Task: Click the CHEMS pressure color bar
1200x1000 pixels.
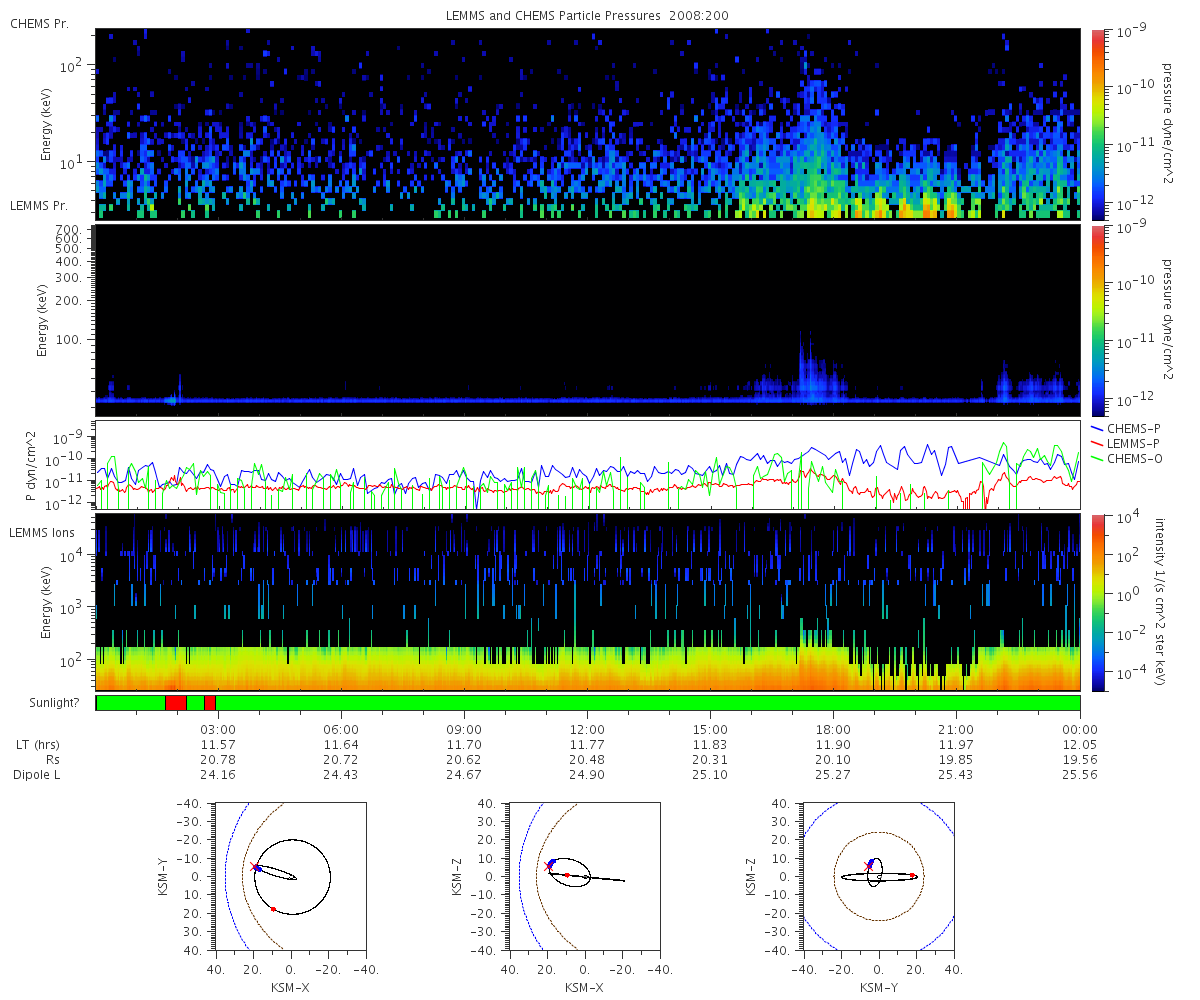Action: pyautogui.click(x=1097, y=124)
